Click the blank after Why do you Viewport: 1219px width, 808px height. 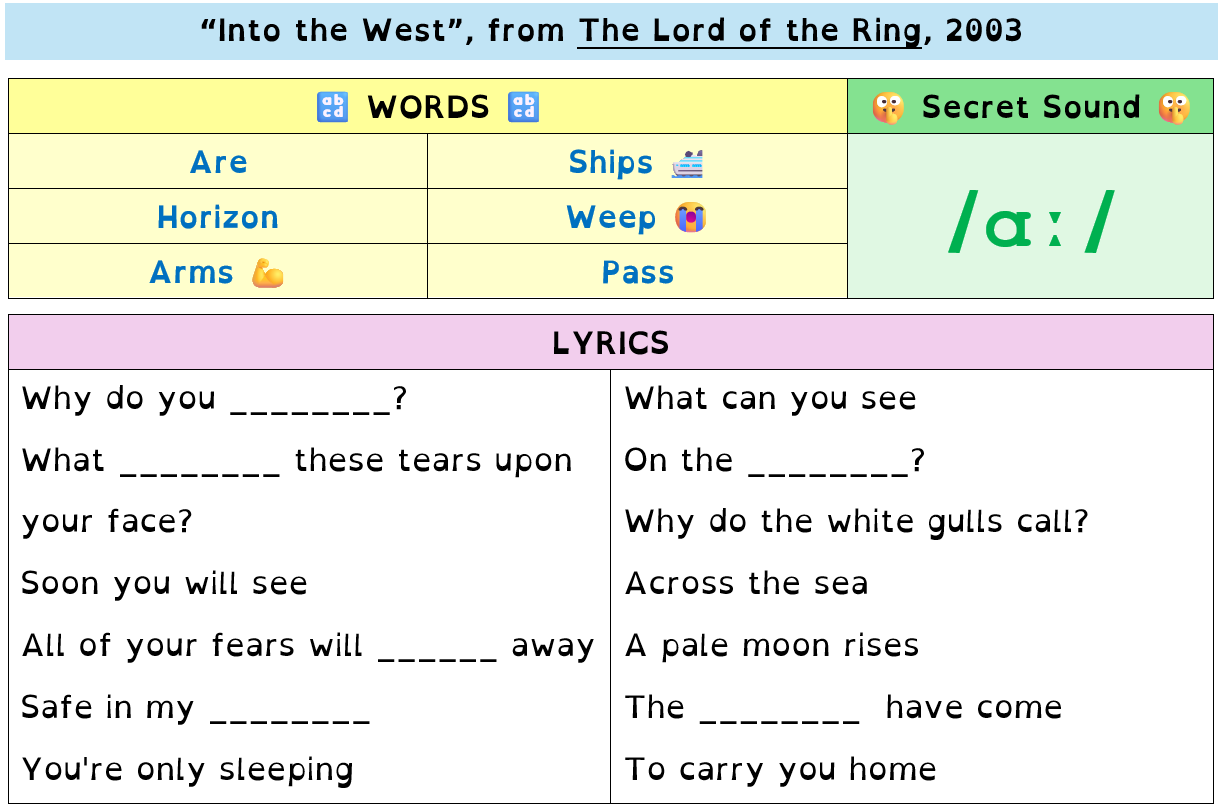click(x=311, y=404)
